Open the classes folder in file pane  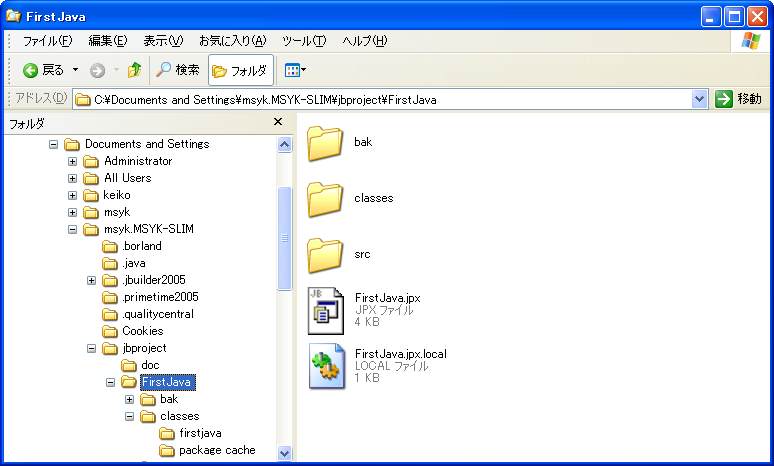pyautogui.click(x=326, y=199)
